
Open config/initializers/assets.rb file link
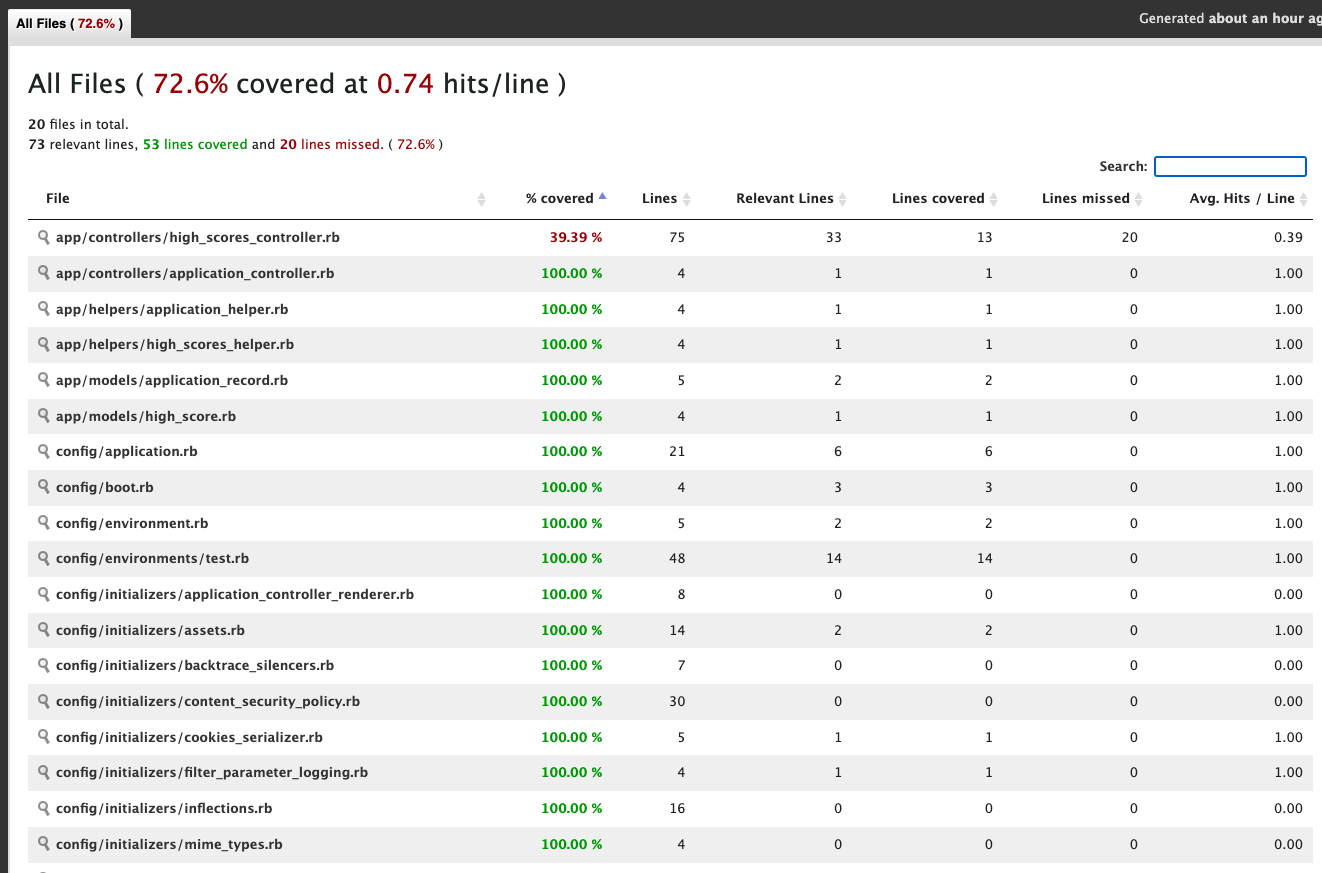point(150,630)
